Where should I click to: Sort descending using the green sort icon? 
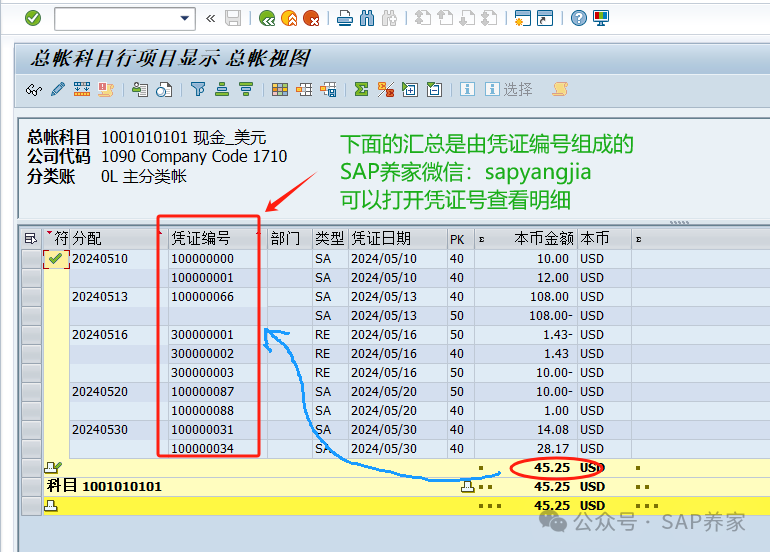click(246, 89)
